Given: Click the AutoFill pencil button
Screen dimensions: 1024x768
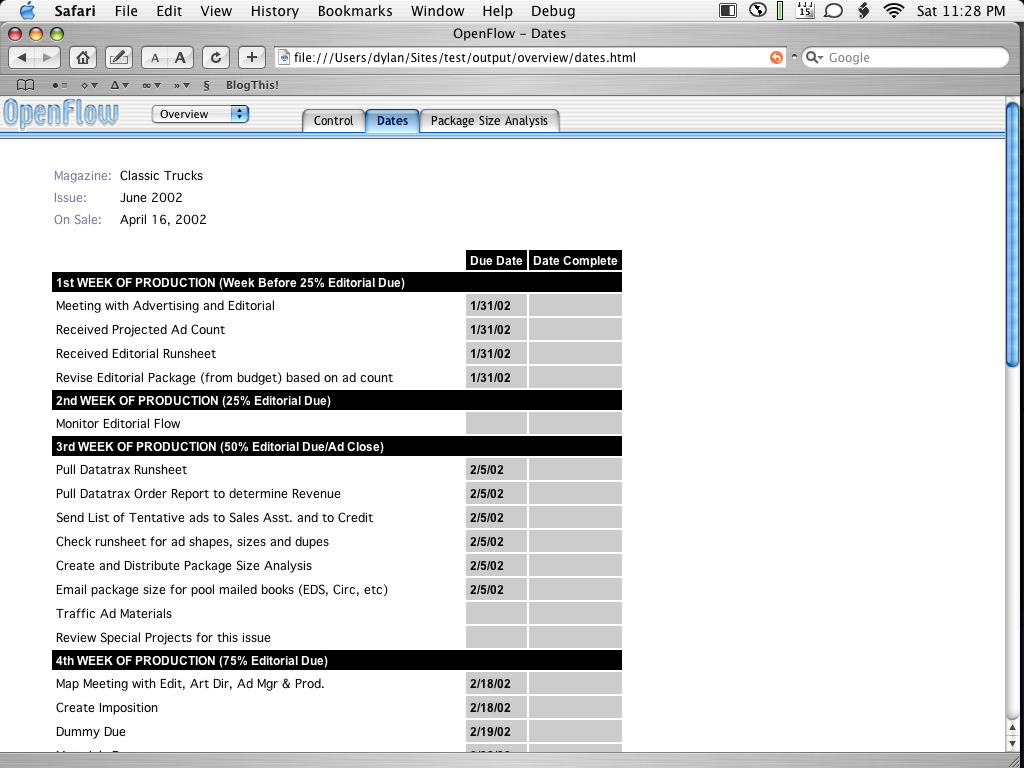Looking at the screenshot, I should [118, 57].
